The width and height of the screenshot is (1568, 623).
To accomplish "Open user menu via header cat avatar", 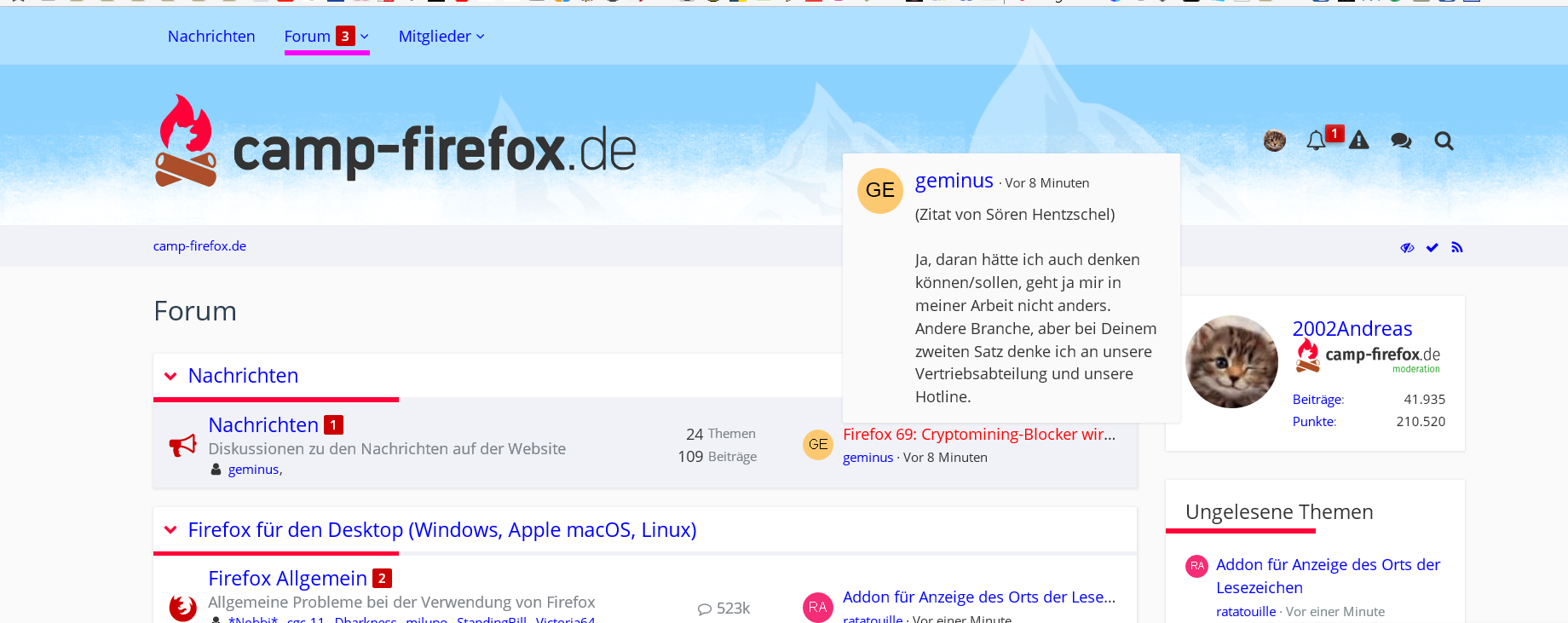I will [x=1275, y=141].
